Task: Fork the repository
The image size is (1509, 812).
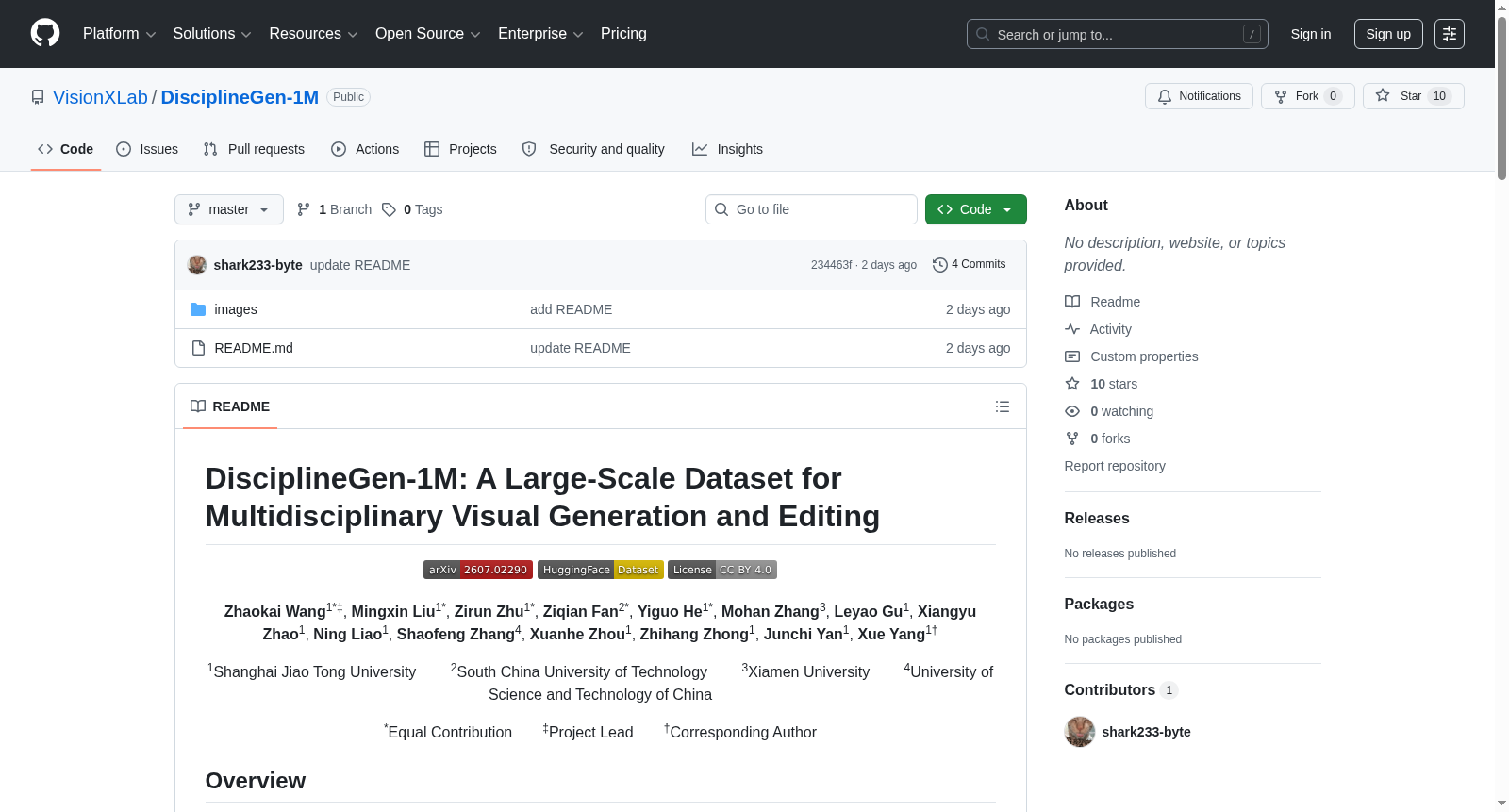Action: tap(1307, 96)
